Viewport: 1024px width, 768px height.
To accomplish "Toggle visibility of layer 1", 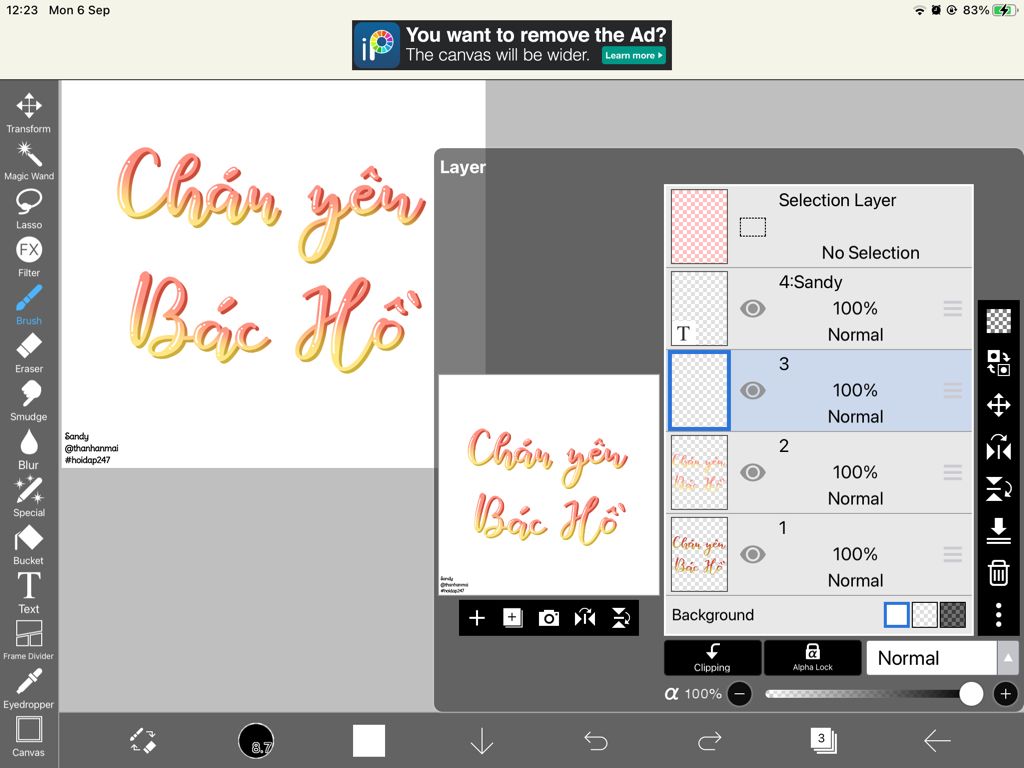I will 752,554.
